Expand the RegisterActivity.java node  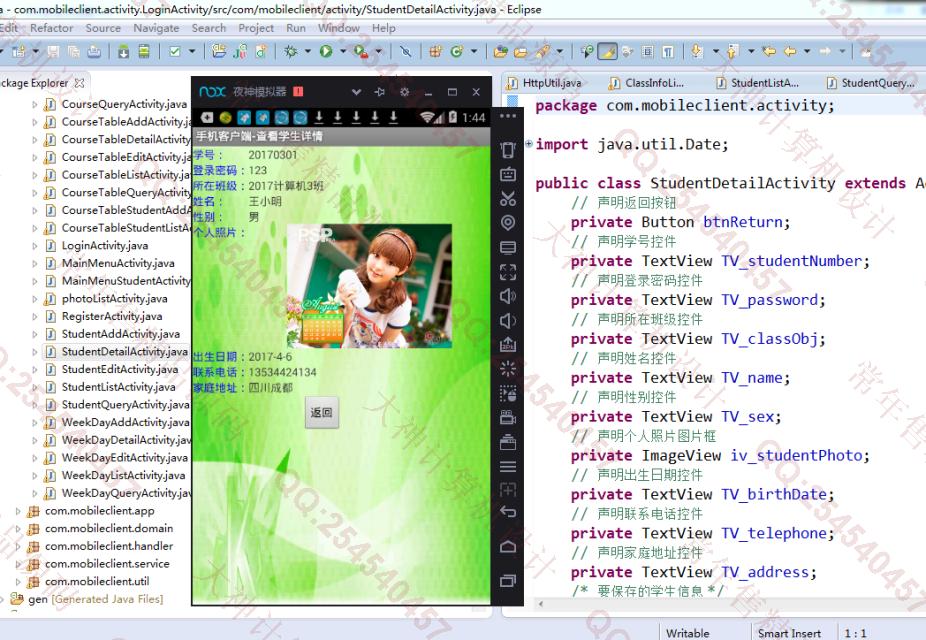35,316
